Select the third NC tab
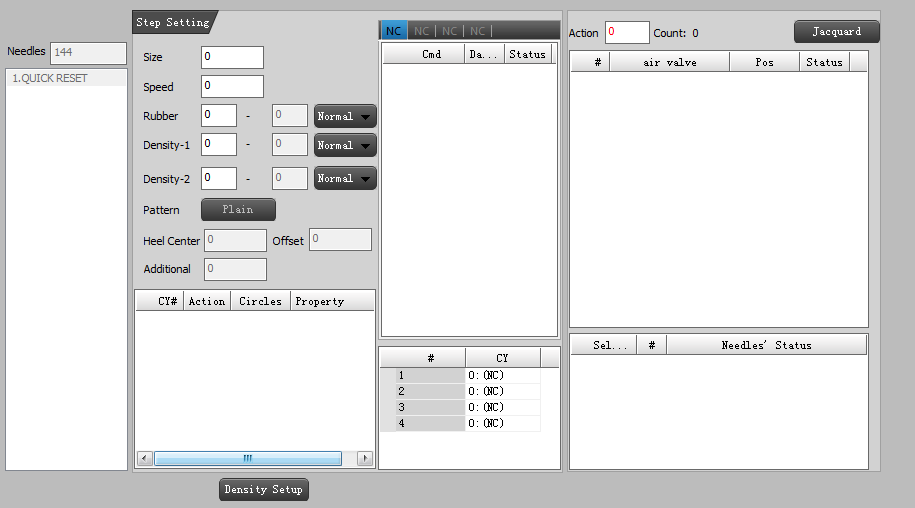The width and height of the screenshot is (915, 508). (x=449, y=31)
